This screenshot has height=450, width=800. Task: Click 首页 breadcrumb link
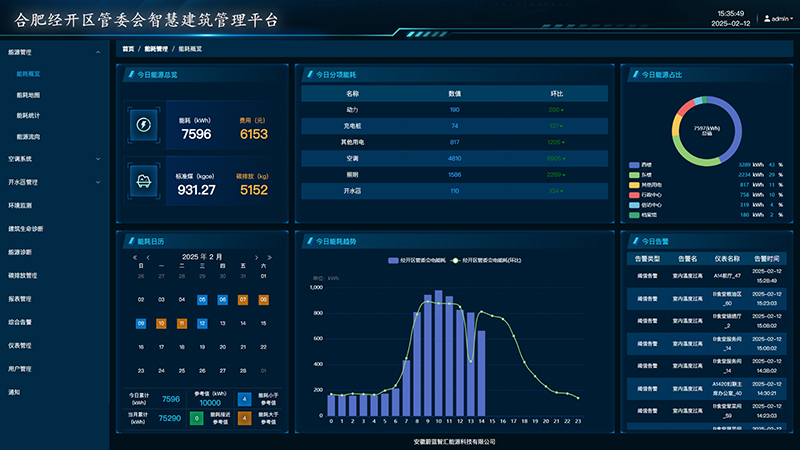(x=128, y=48)
